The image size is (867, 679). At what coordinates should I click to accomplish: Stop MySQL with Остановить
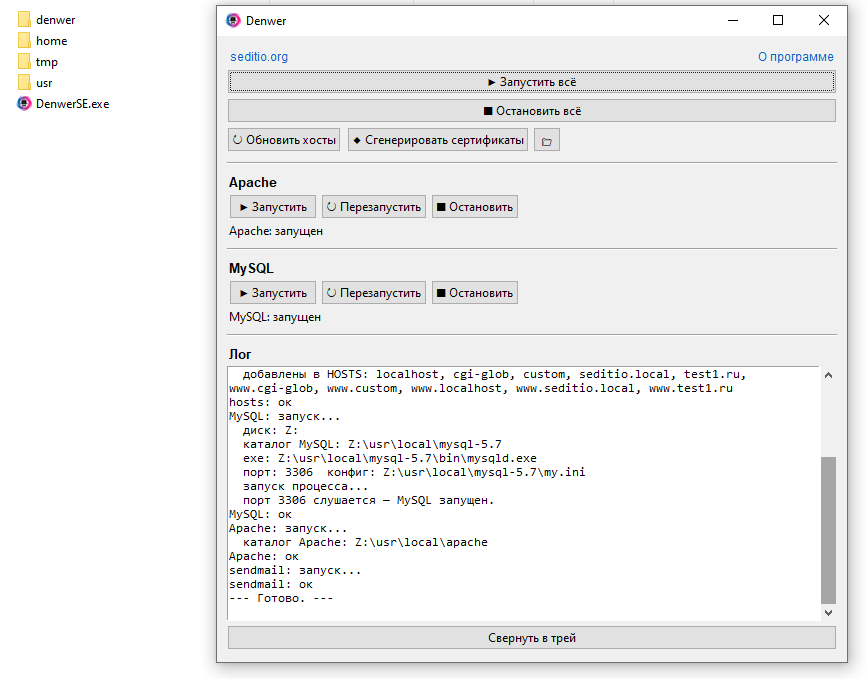click(x=474, y=293)
